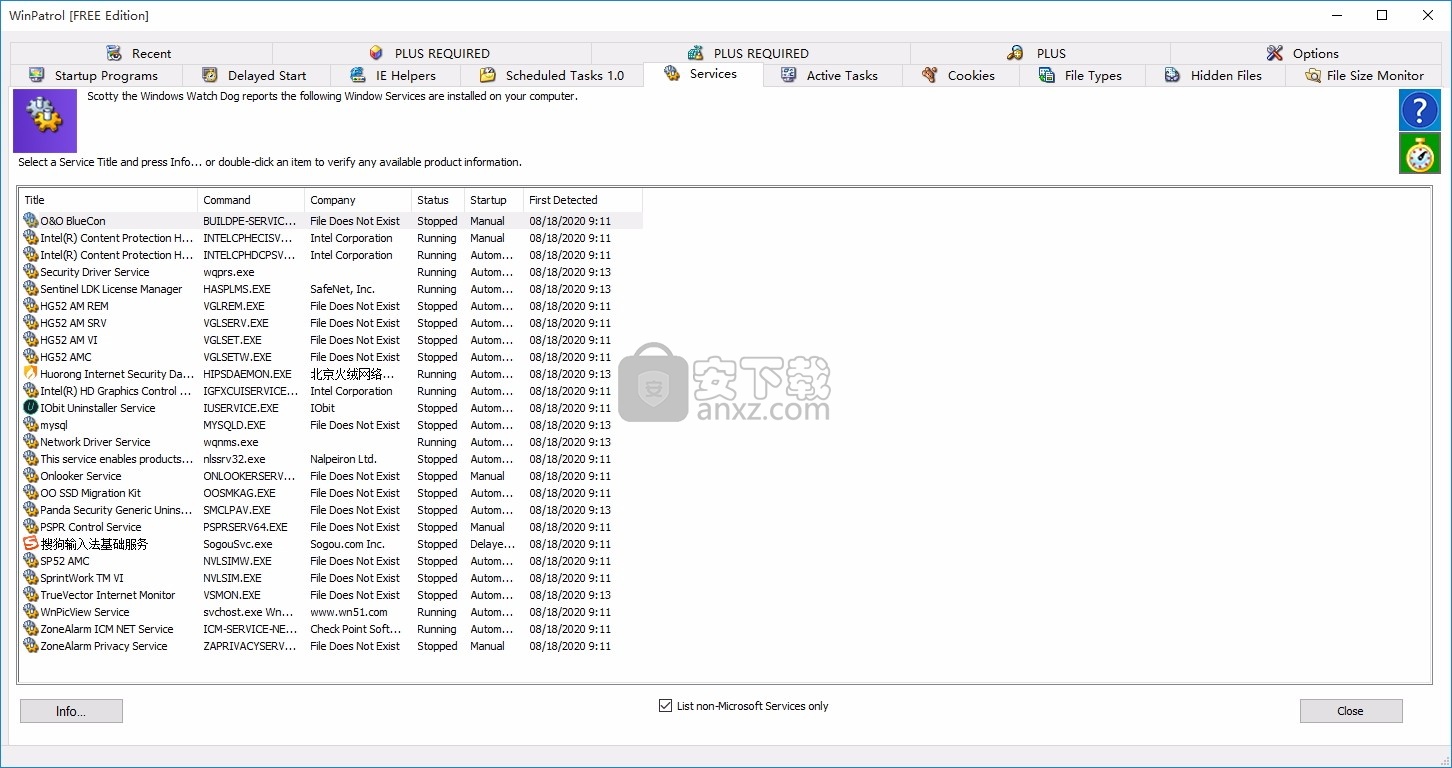The height and width of the screenshot is (768, 1452).
Task: Open the File Types tab
Action: (1083, 75)
